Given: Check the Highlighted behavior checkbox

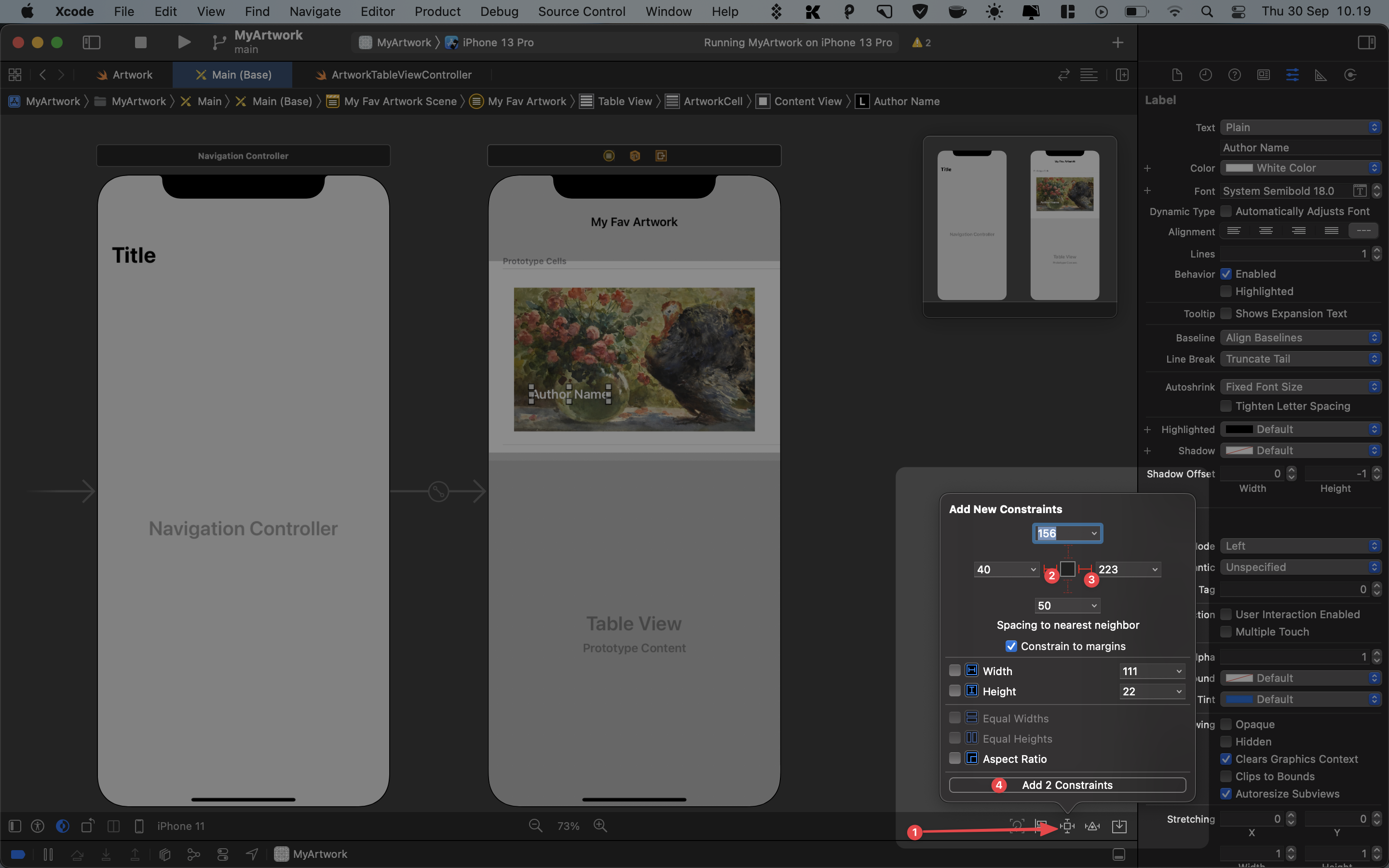Looking at the screenshot, I should 1226,291.
